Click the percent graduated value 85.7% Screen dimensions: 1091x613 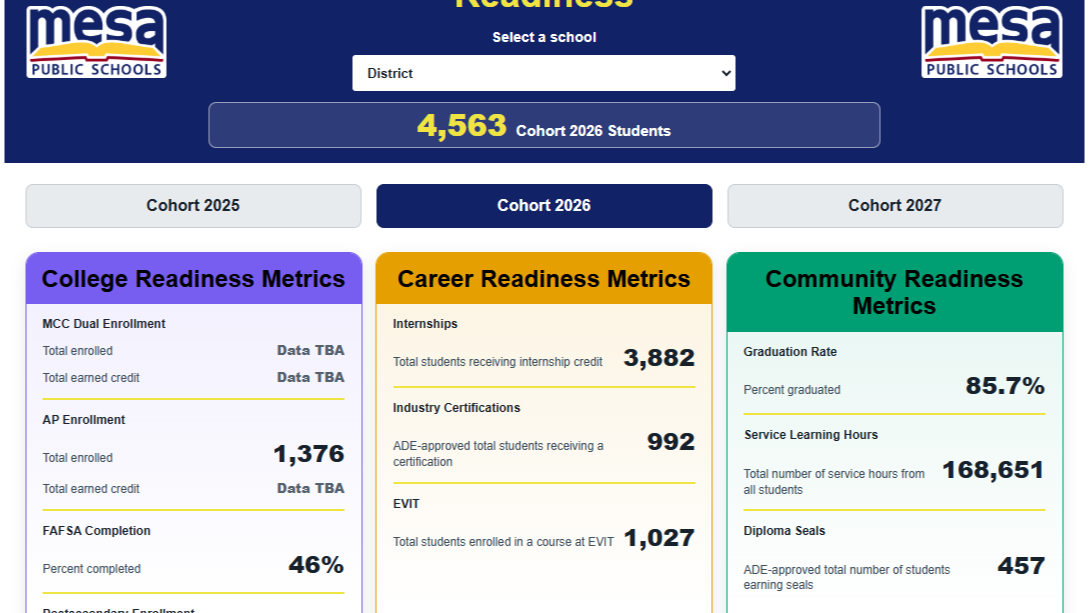pos(1005,385)
